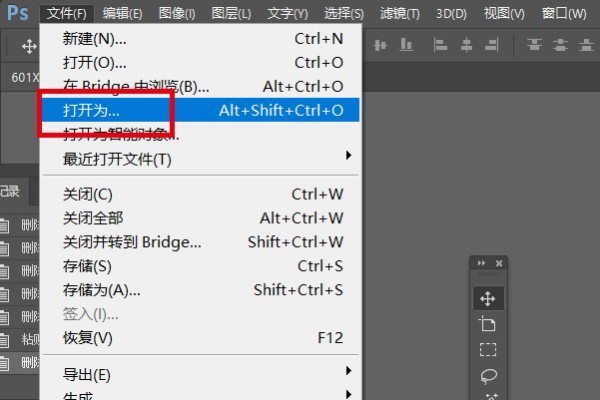This screenshot has height=400, width=600.
Task: Expand 生成 submenu arrow
Action: [x=348, y=394]
